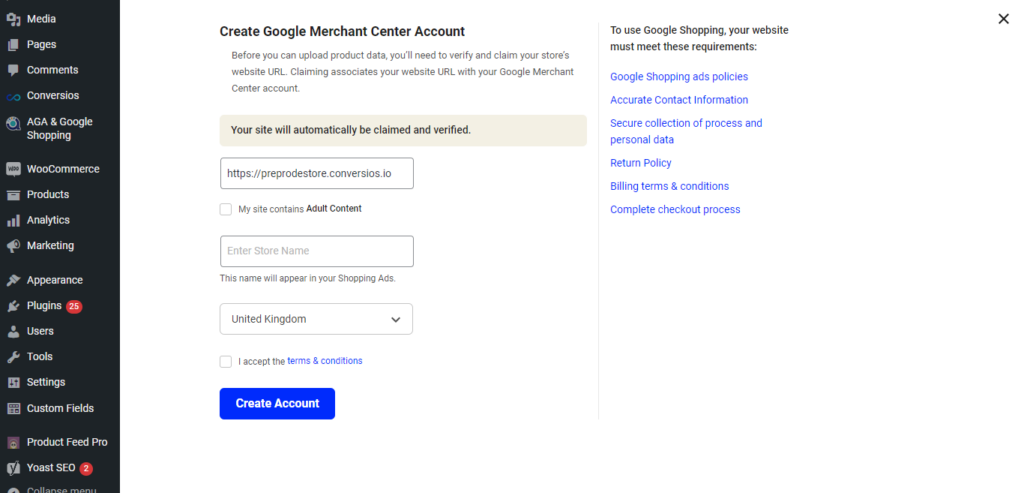
Task: Go to the Settings menu item
Action: (46, 382)
